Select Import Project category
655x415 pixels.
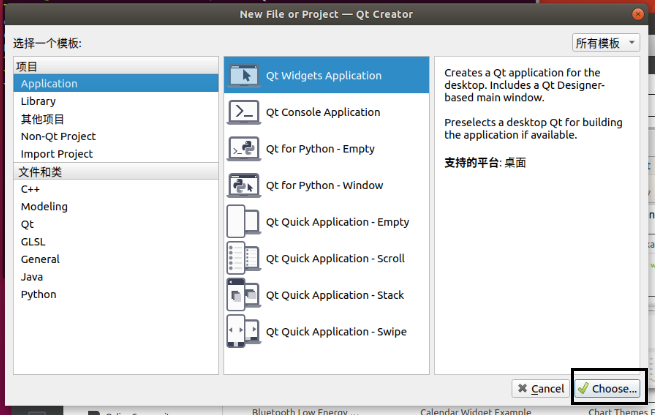click(x=57, y=154)
